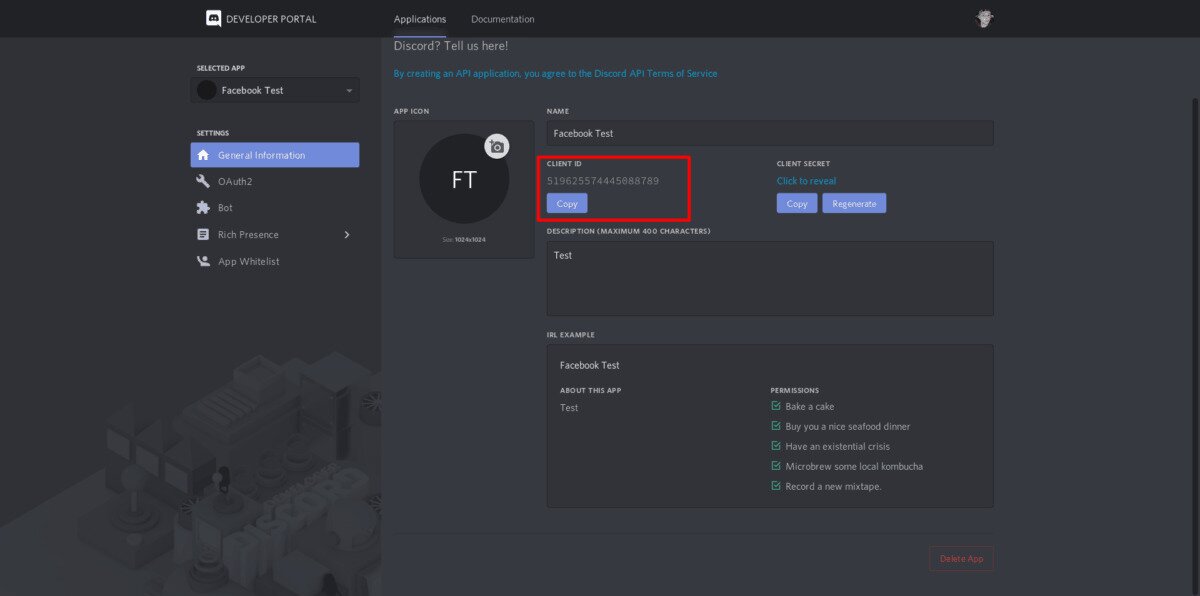
Task: Open the user avatar in top right
Action: click(984, 19)
